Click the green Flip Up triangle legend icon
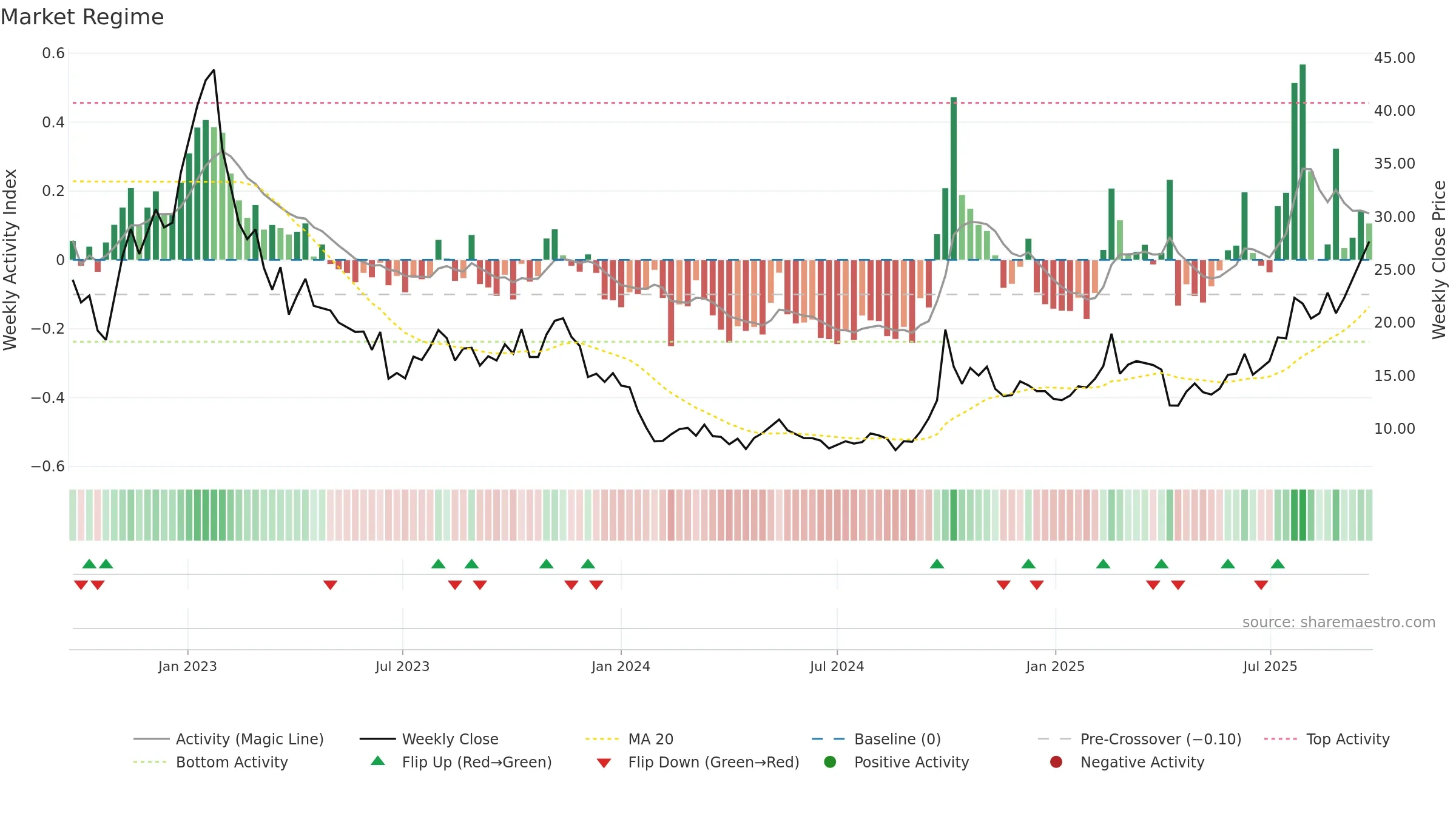 click(378, 761)
